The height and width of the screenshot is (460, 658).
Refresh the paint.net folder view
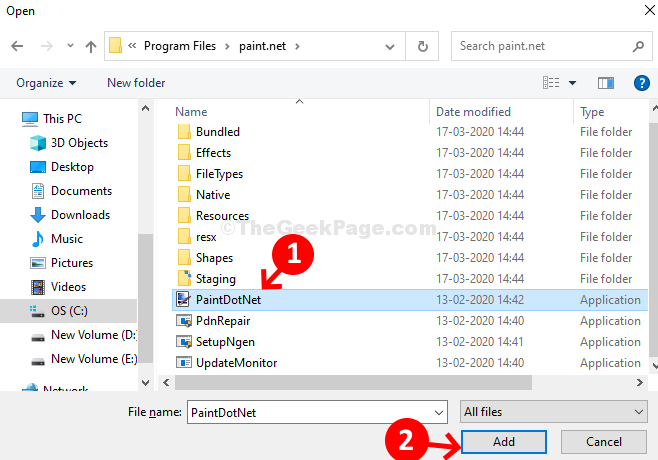pyautogui.click(x=423, y=46)
